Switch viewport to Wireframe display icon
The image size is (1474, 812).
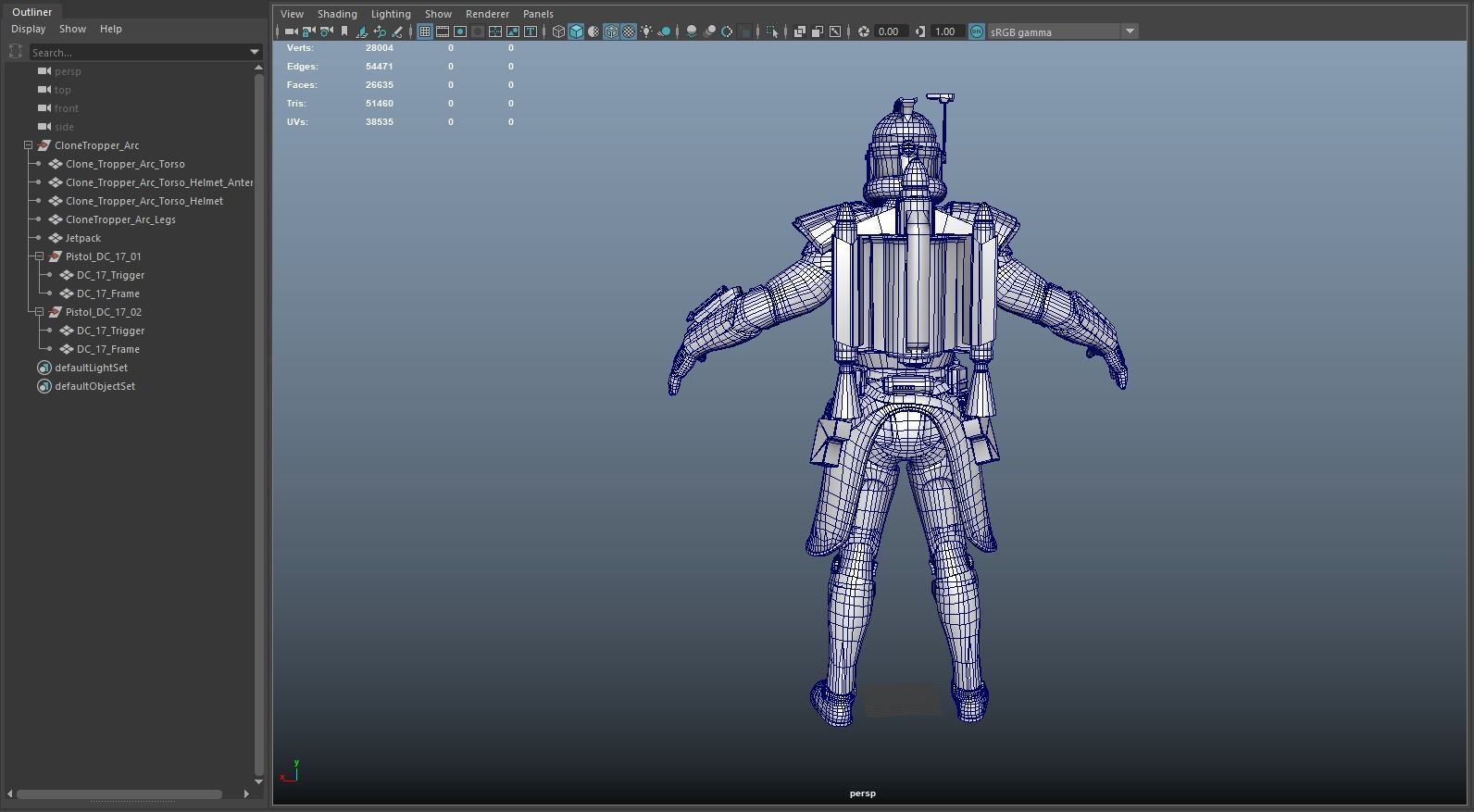(x=558, y=31)
